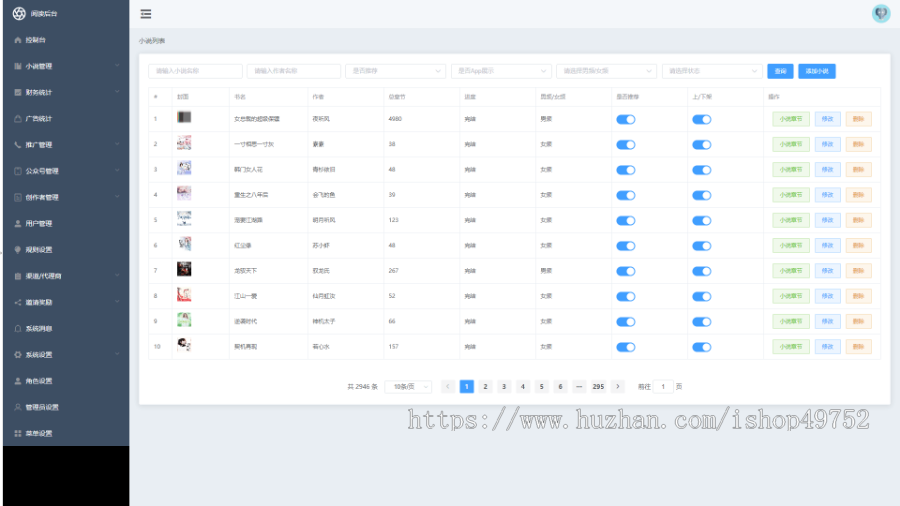900x506 pixels.
Task: Go to page 2 in pagination
Action: click(x=485, y=387)
